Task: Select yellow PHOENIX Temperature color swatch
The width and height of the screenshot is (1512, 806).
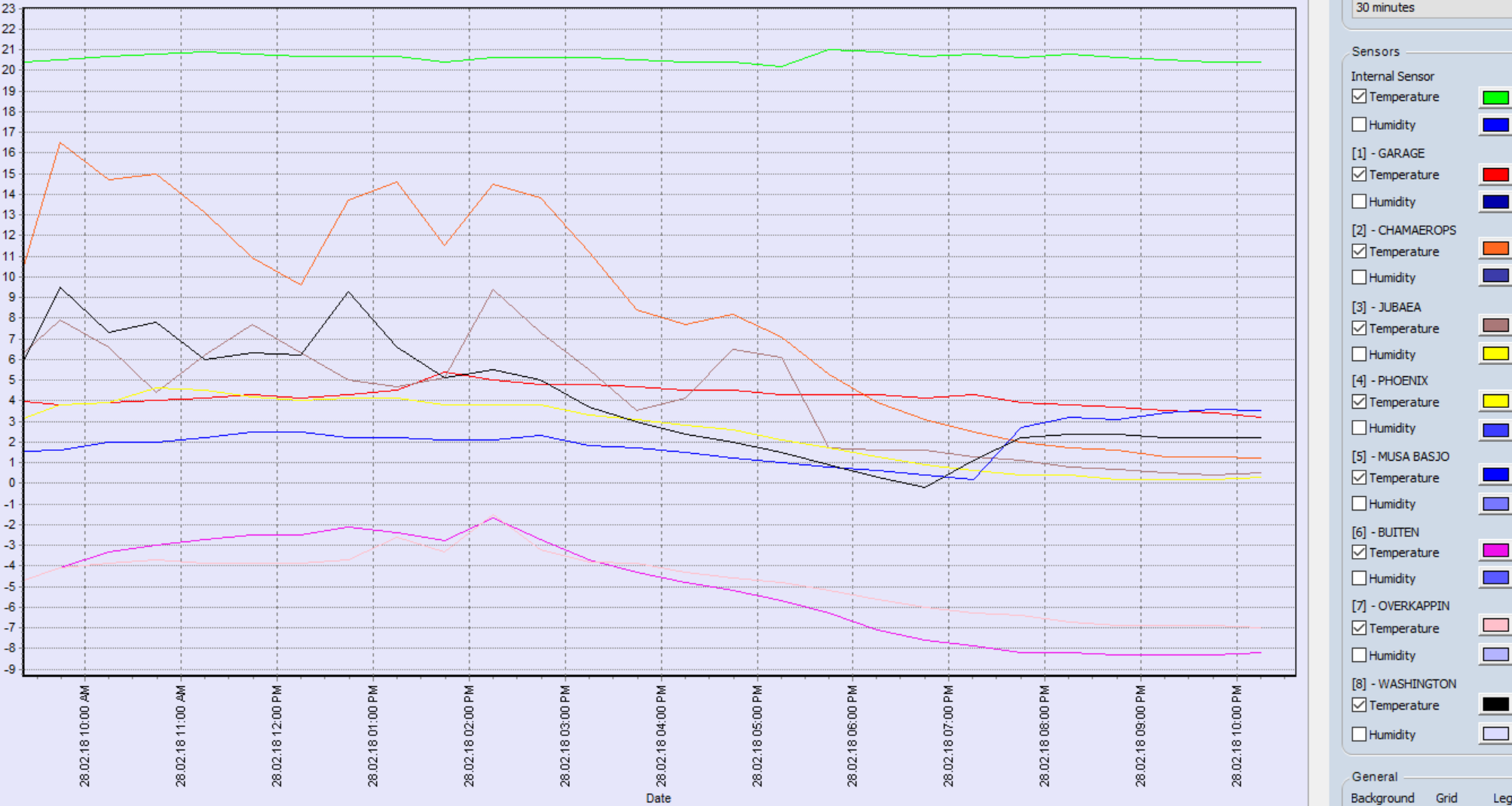Action: click(1495, 401)
